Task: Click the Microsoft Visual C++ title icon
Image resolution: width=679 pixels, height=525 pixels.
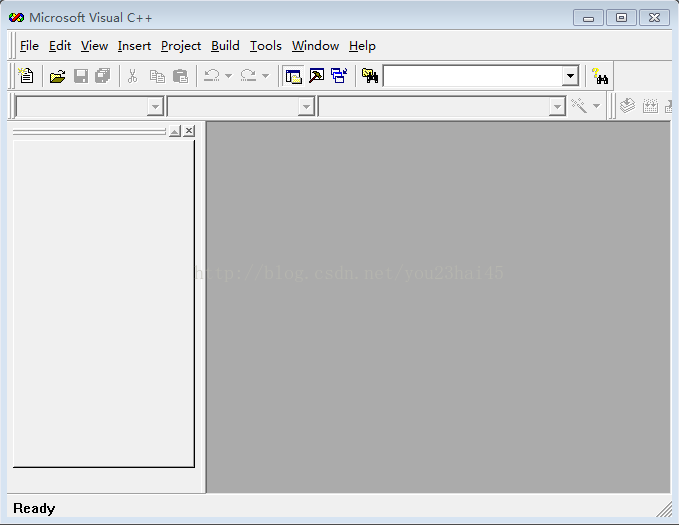Action: tap(16, 18)
